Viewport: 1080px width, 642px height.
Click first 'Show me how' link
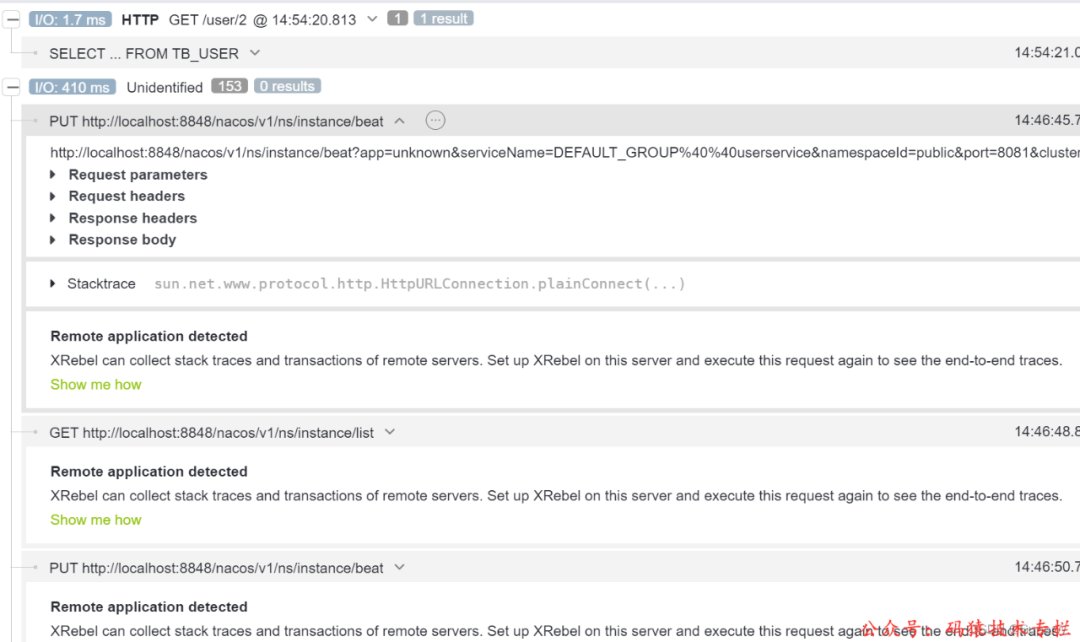point(96,384)
